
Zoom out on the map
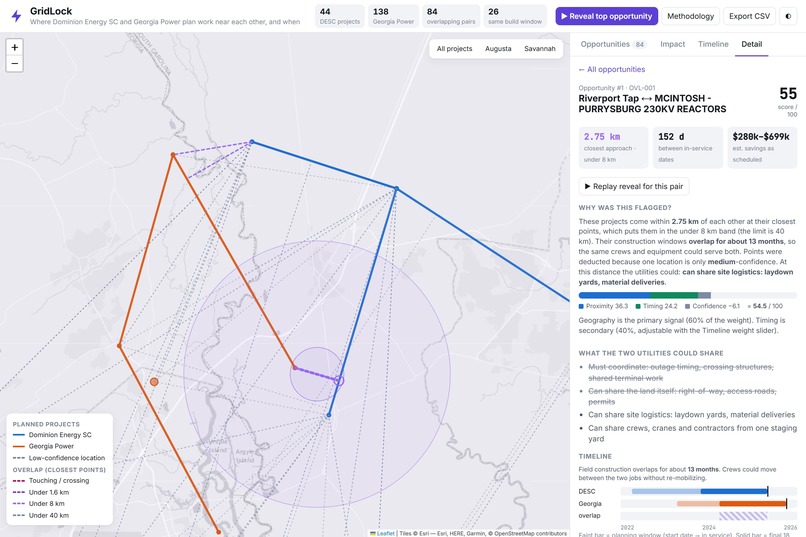point(14,64)
